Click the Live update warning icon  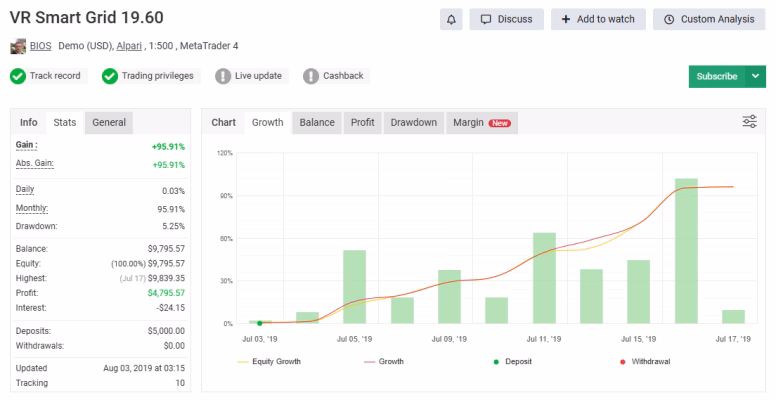coord(223,76)
